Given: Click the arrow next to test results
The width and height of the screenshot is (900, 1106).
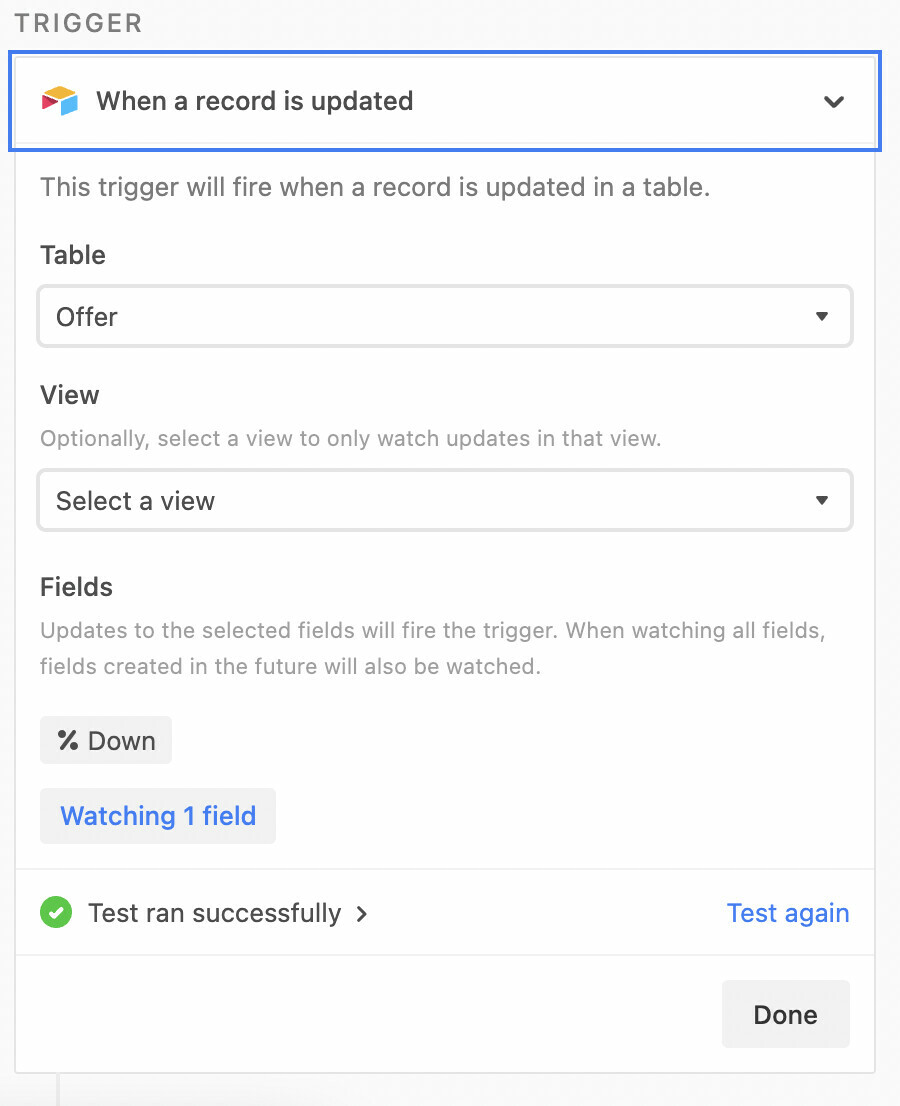Looking at the screenshot, I should click(x=362, y=913).
